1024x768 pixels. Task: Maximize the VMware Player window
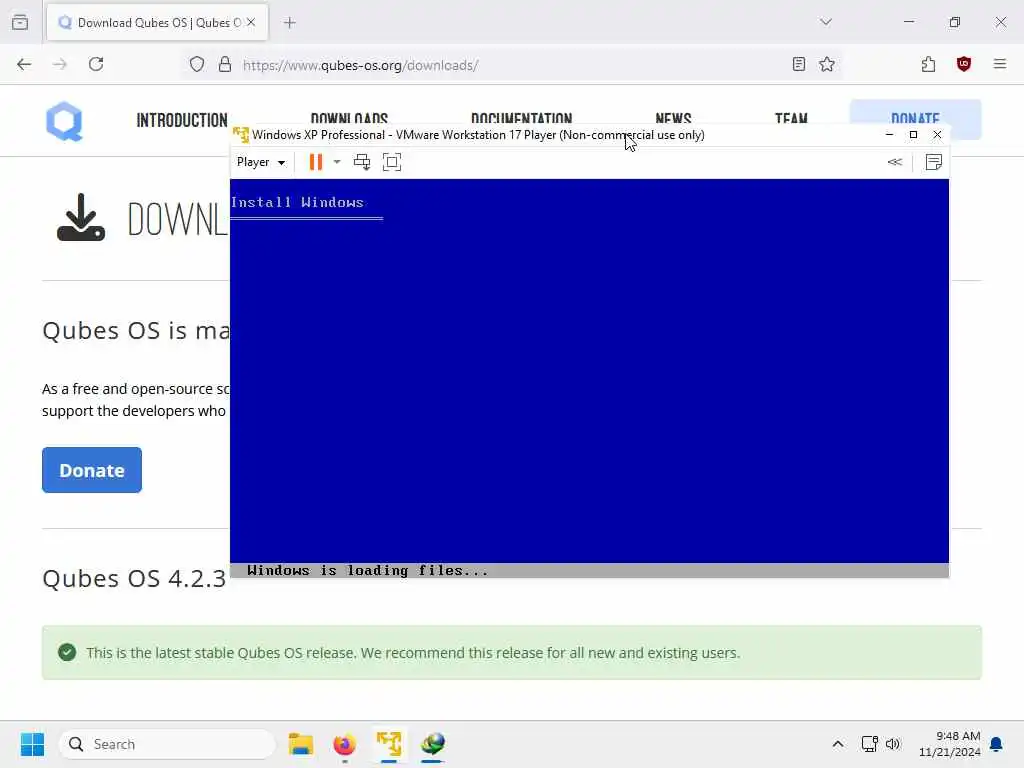(913, 135)
